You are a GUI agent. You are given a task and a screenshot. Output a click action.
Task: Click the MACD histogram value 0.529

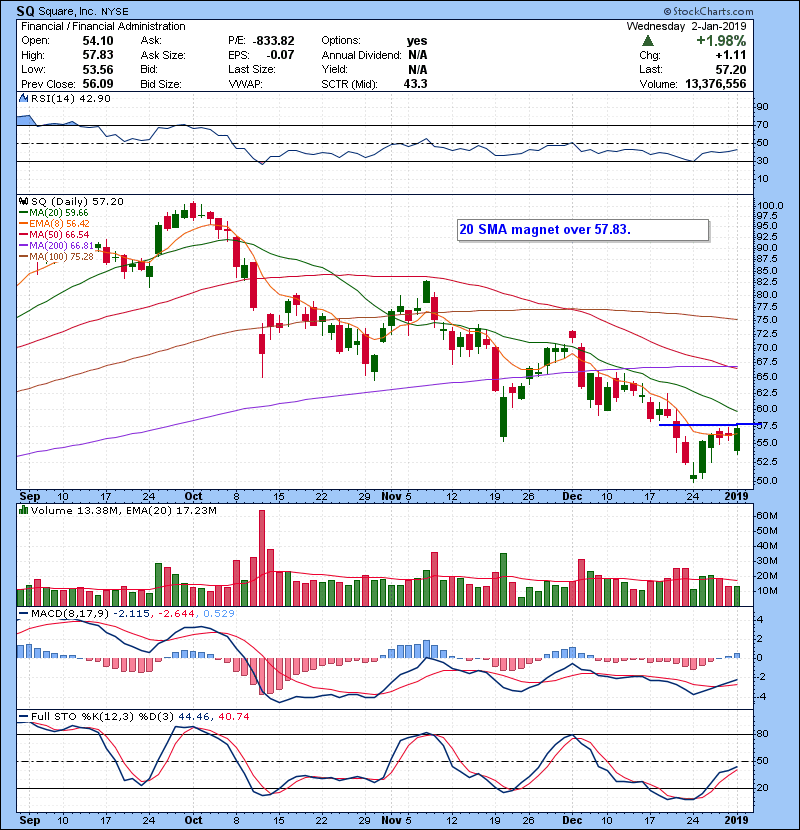coord(219,614)
